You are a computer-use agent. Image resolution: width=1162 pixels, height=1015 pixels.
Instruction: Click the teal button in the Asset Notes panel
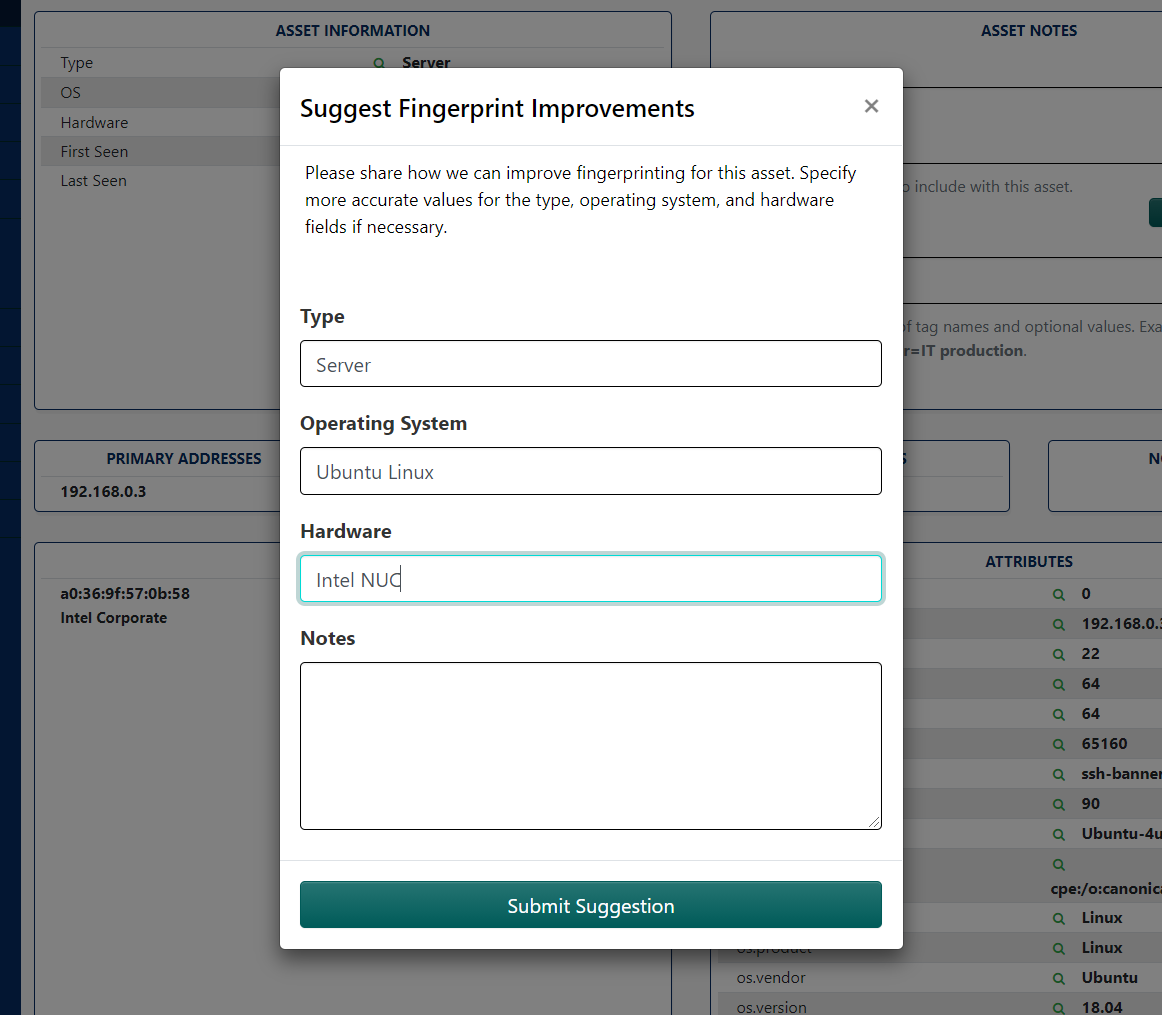point(1157,212)
